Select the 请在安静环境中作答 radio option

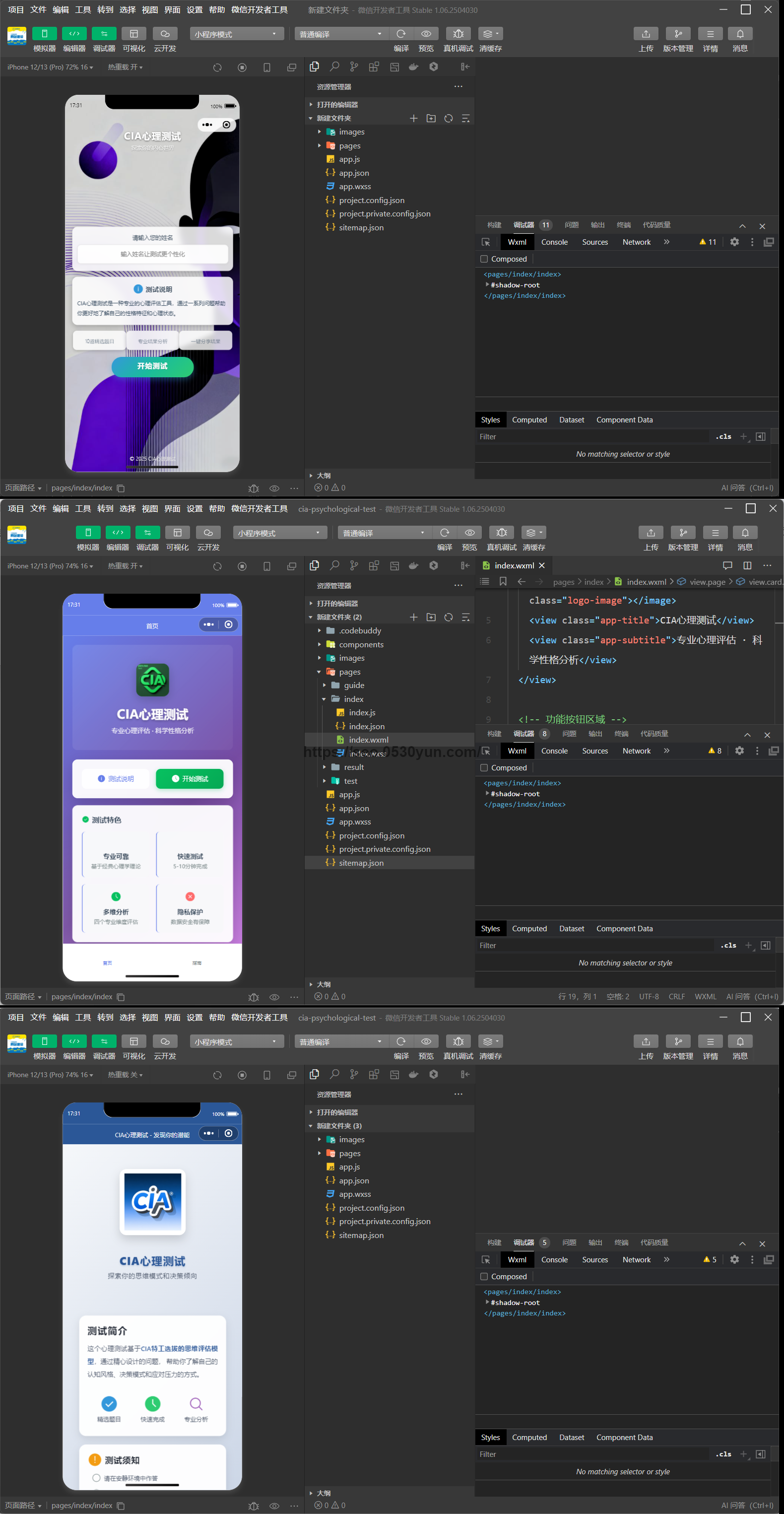coord(96,1478)
